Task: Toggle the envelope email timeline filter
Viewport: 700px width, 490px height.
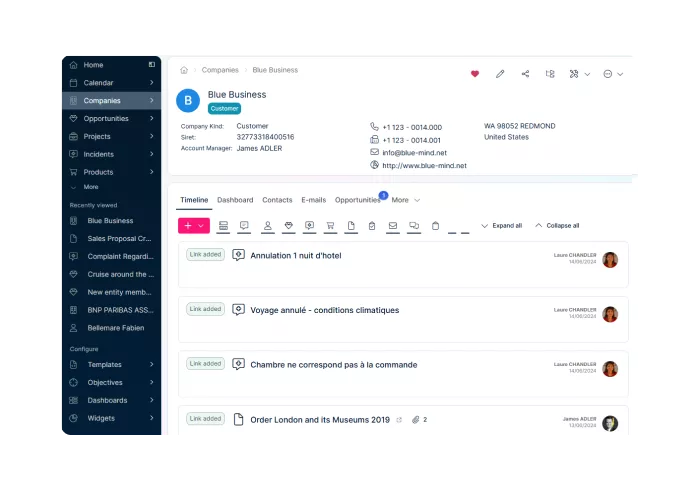Action: 393,226
